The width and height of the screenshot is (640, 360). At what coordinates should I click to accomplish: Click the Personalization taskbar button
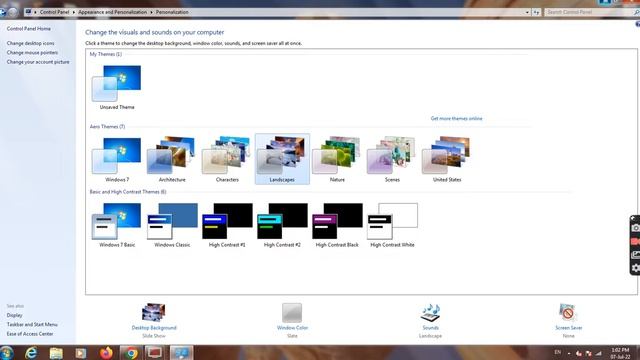[x=181, y=353]
